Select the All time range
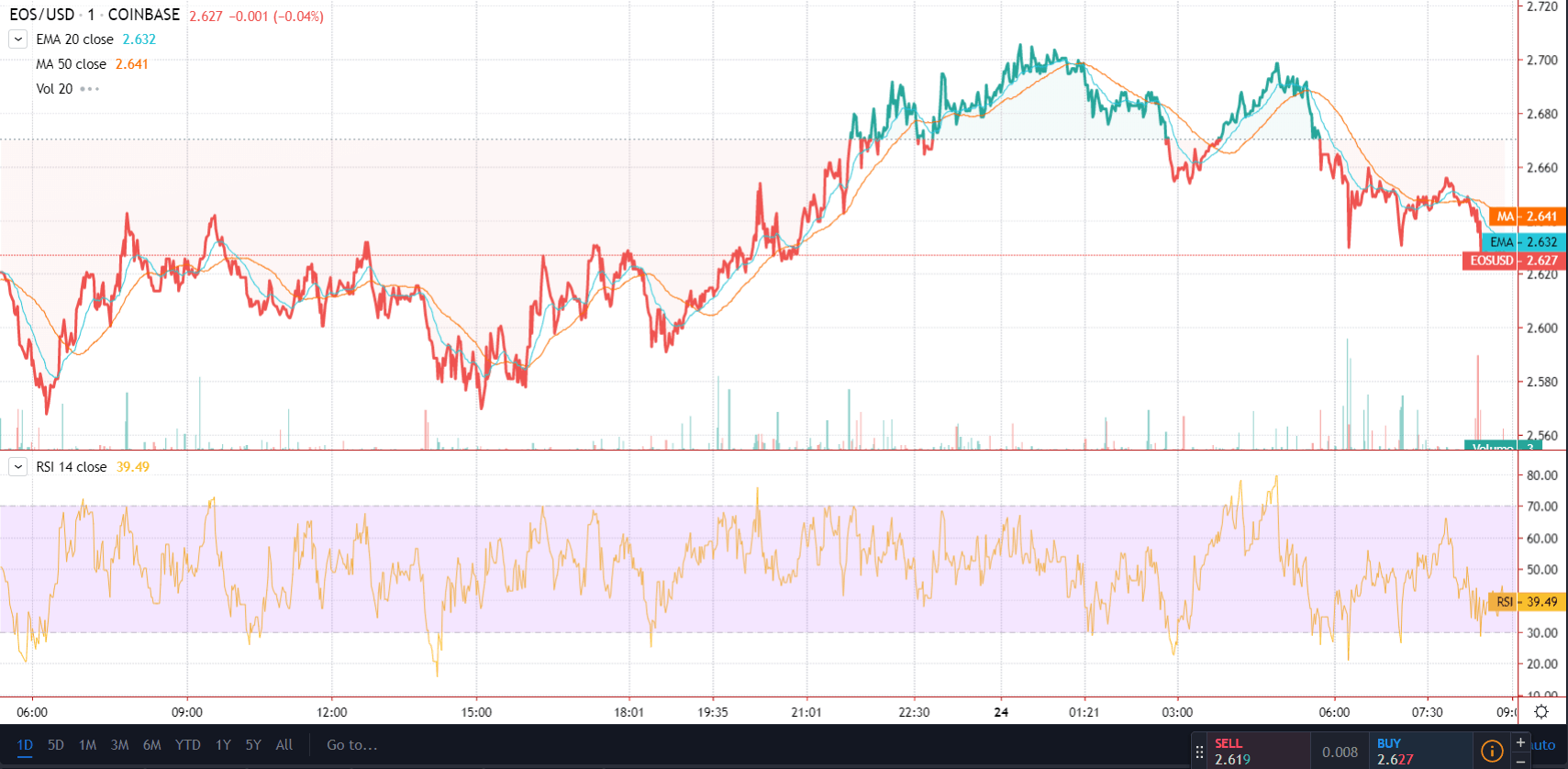1568x769 pixels. [284, 745]
